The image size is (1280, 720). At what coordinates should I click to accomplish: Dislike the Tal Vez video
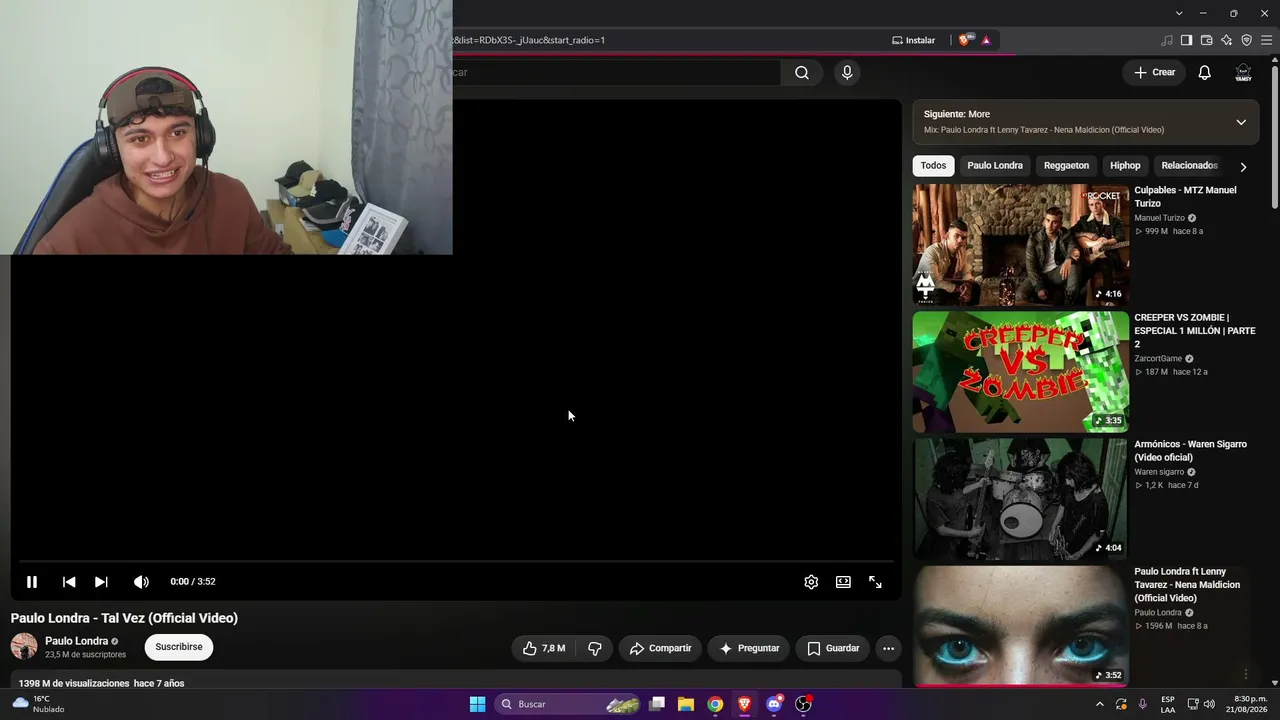595,648
